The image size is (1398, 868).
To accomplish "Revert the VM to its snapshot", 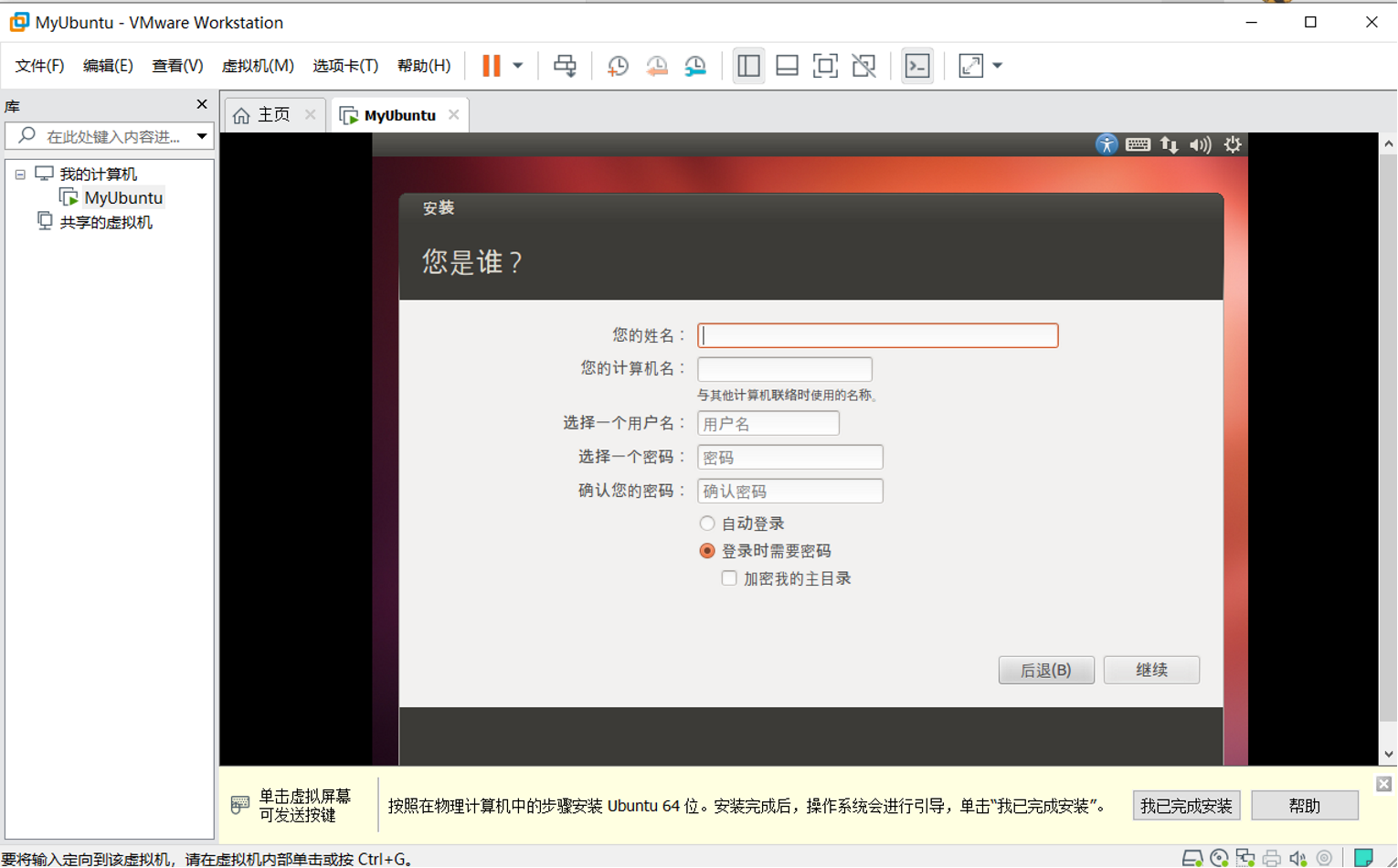I will pyautogui.click(x=657, y=65).
